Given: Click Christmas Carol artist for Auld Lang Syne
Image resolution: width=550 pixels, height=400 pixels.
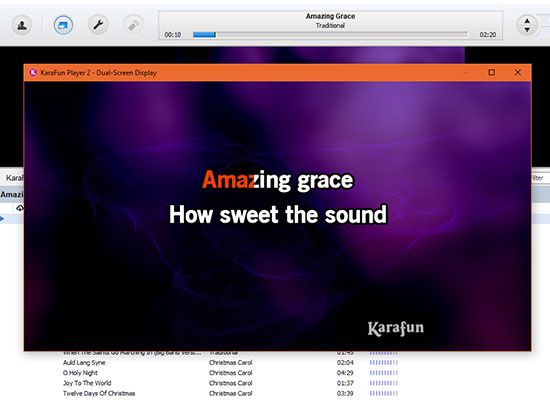Looking at the screenshot, I should point(230,362).
